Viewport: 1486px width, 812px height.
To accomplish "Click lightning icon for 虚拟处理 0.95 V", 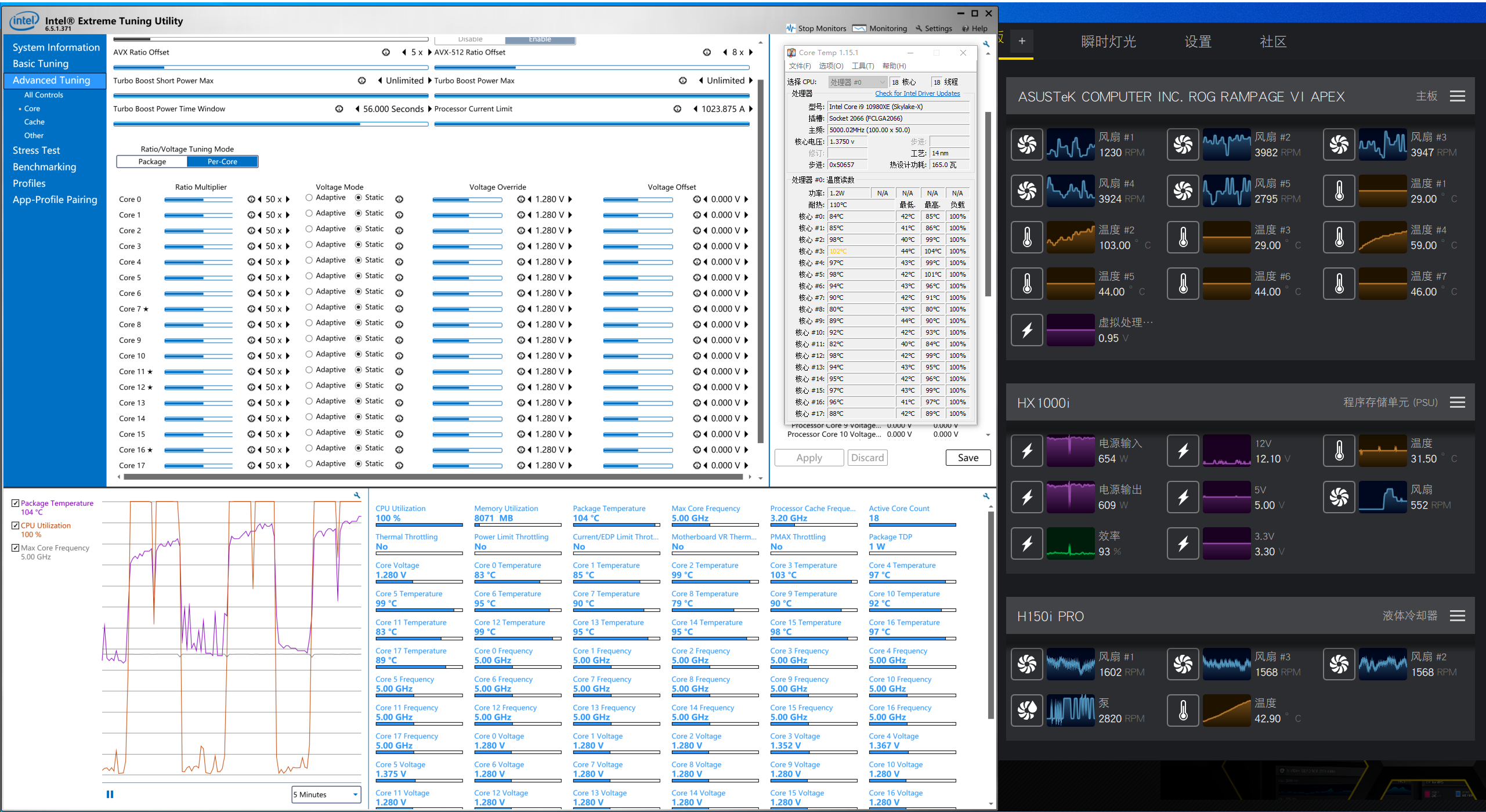I will (1027, 330).
